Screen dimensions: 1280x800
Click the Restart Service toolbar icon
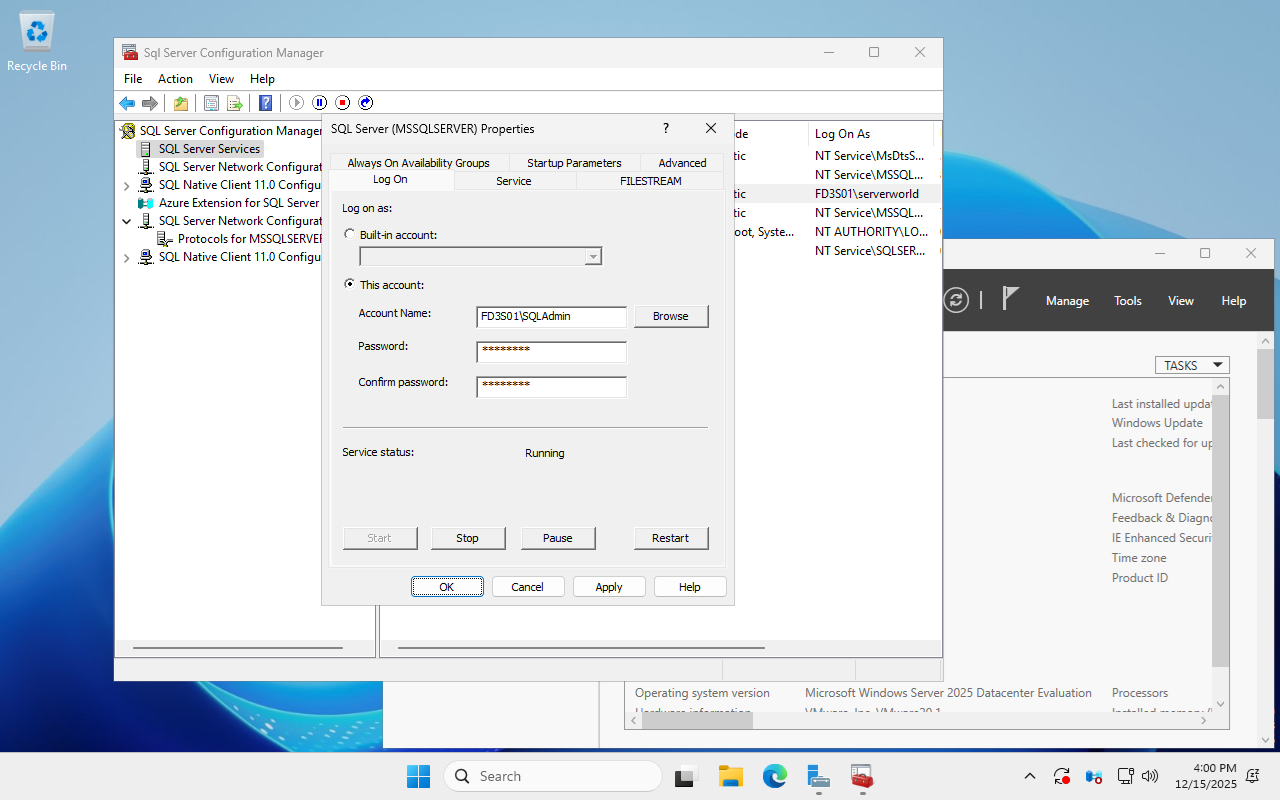(x=366, y=103)
